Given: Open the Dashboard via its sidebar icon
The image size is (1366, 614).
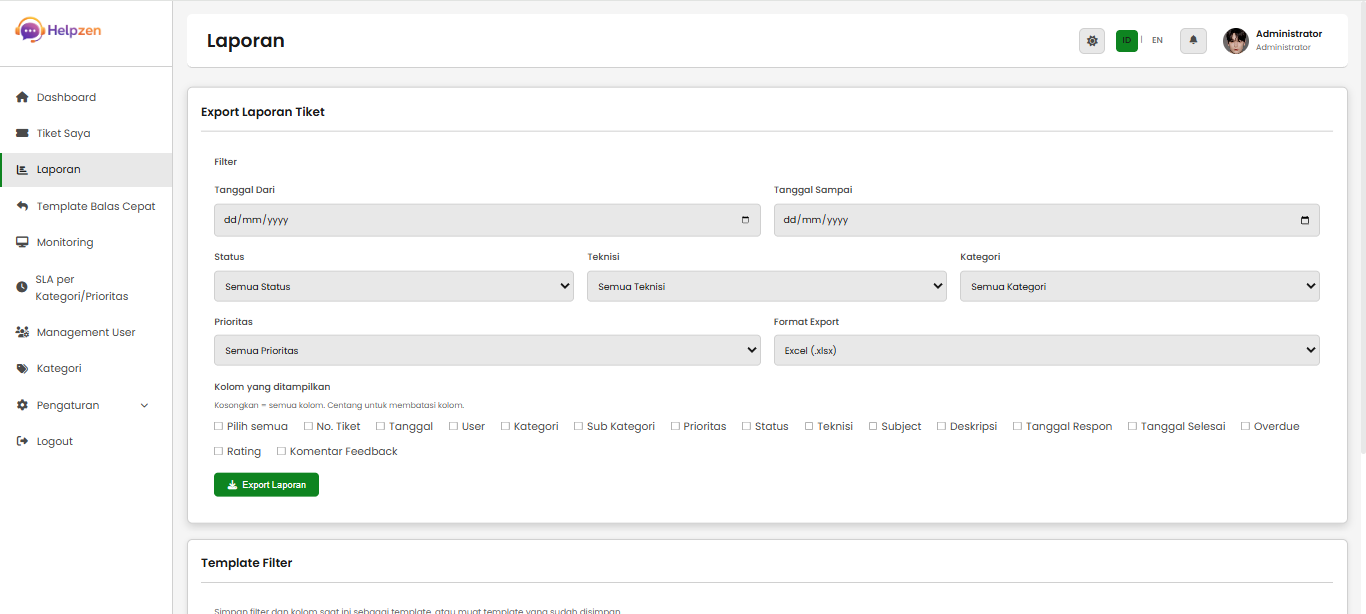Looking at the screenshot, I should pyautogui.click(x=21, y=96).
